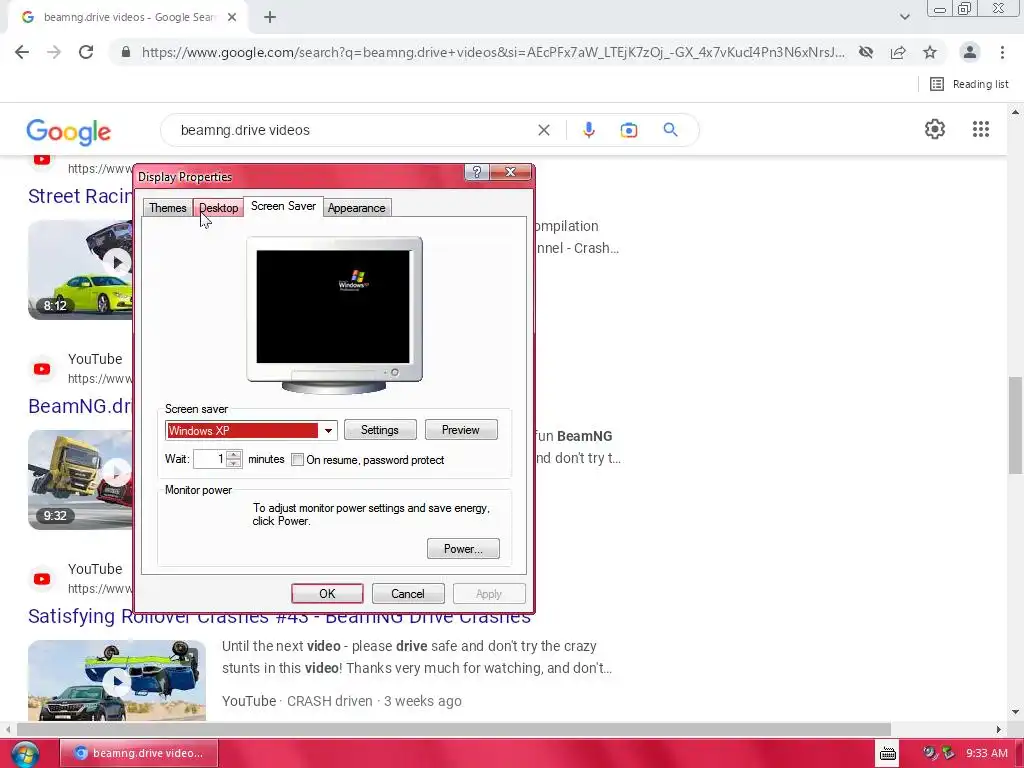
Task: Open the Windows XP screen saver dropdown
Action: pos(328,430)
